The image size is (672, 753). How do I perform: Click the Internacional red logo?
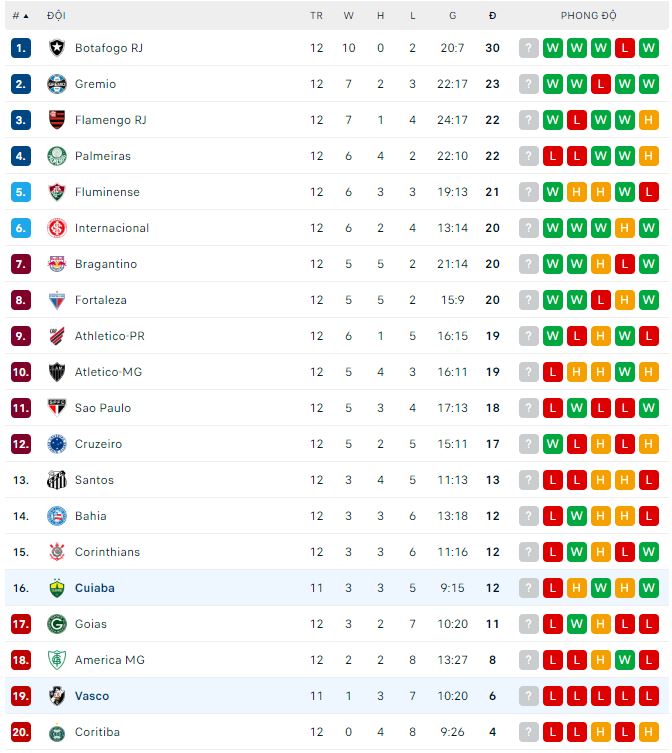click(57, 228)
